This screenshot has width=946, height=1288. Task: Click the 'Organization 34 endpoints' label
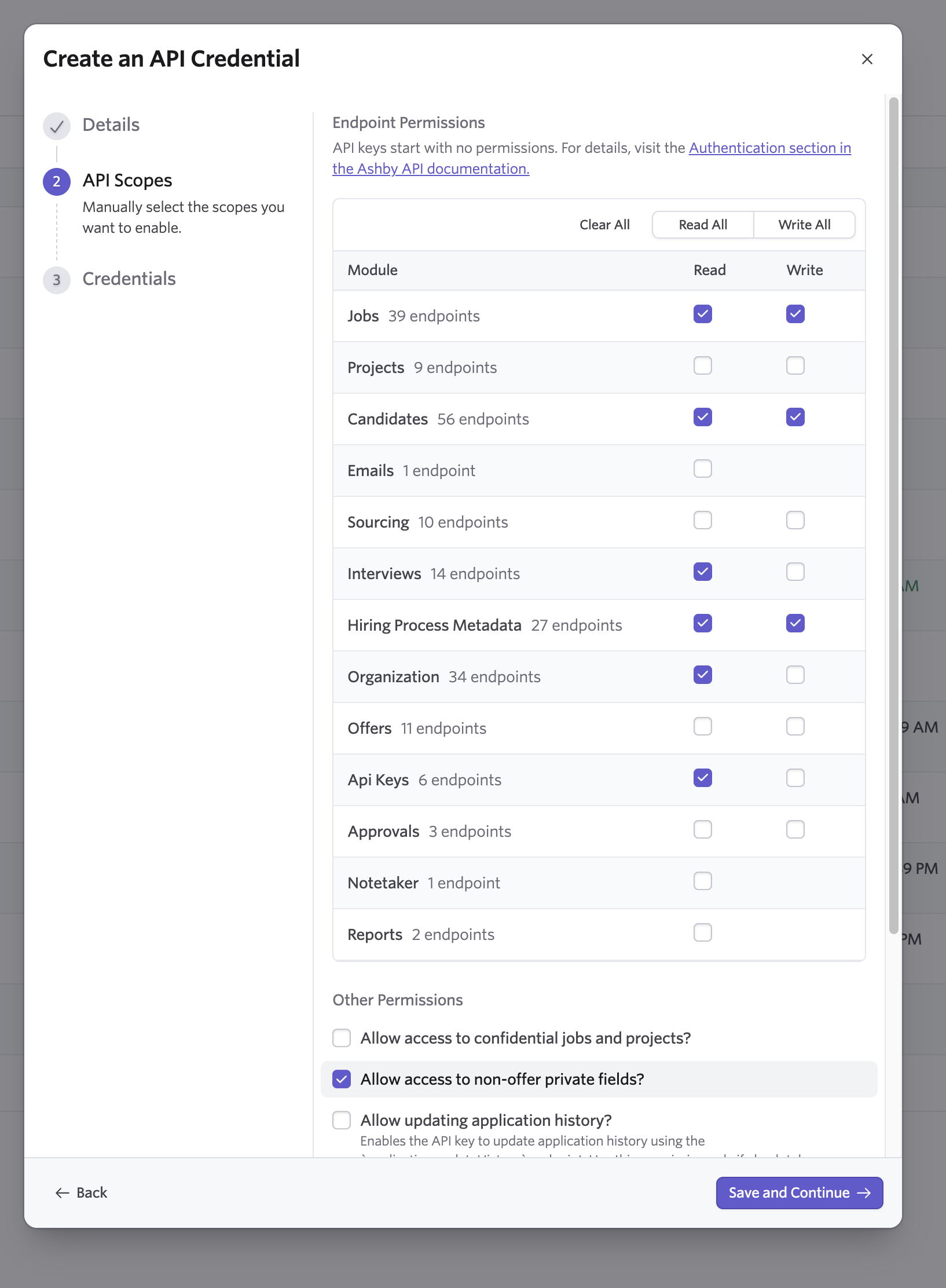click(x=444, y=677)
